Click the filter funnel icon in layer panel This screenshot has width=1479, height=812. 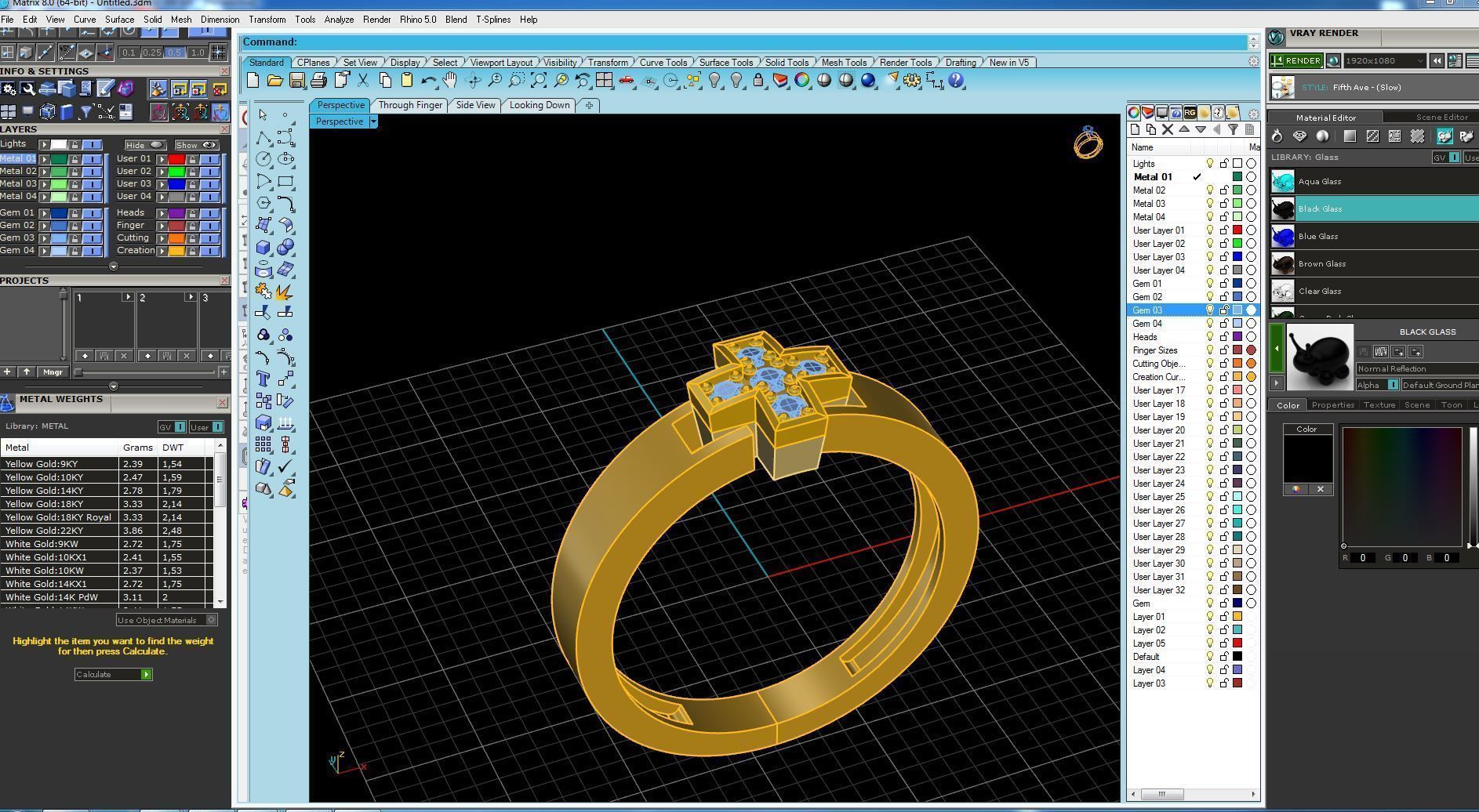(x=1233, y=130)
